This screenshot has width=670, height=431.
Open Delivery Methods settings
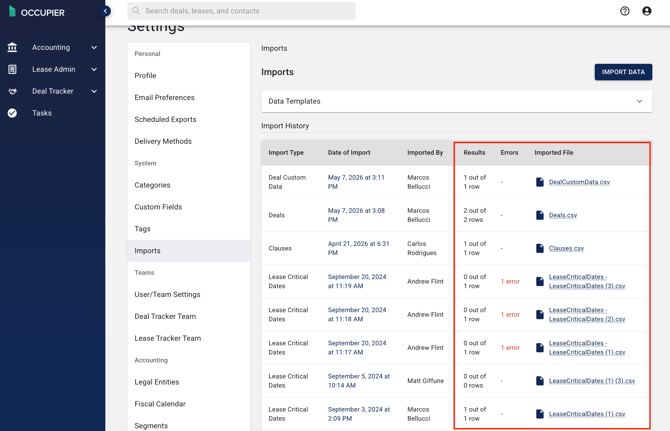[163, 141]
